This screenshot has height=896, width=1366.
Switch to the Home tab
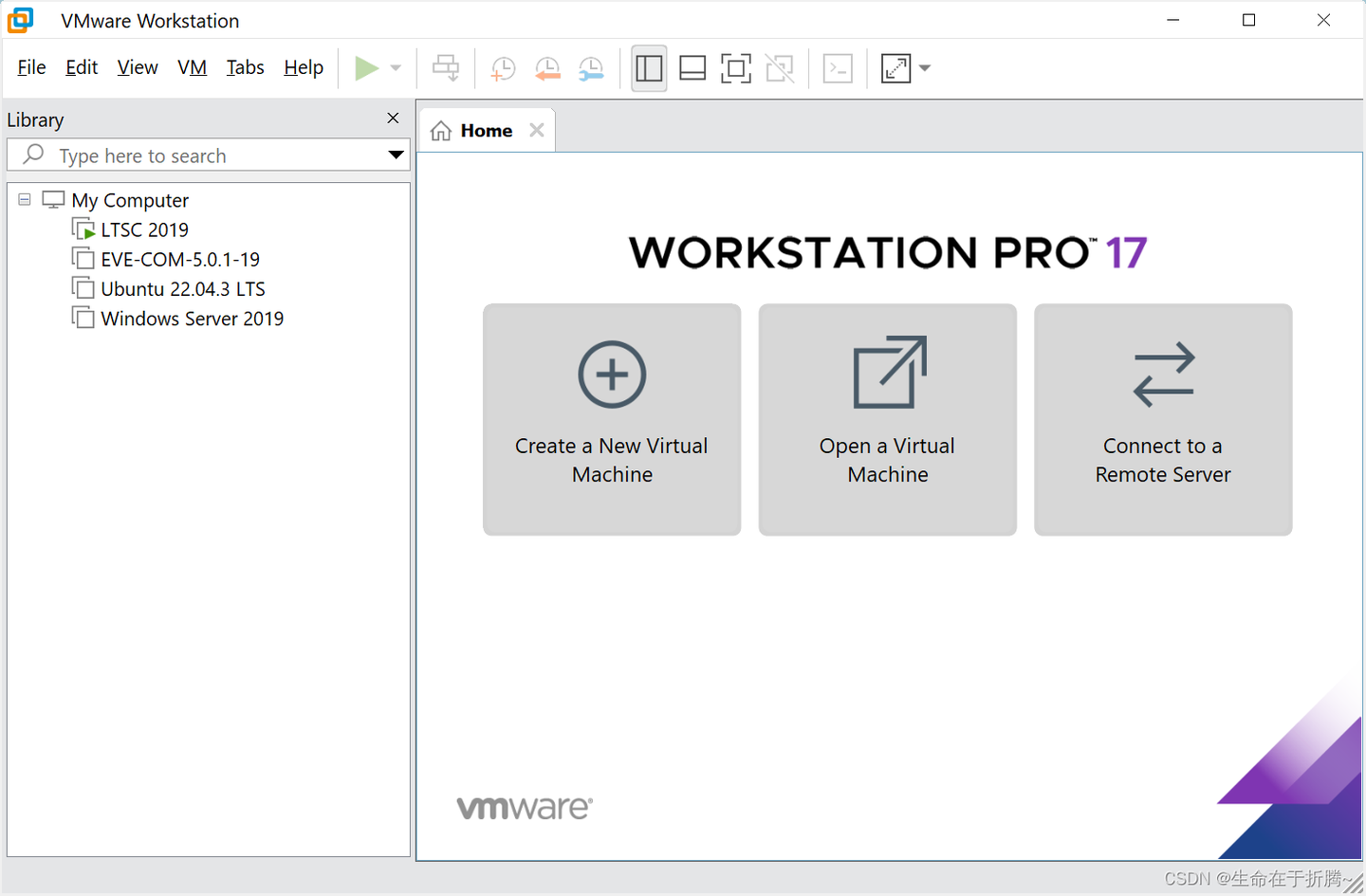coord(486,131)
